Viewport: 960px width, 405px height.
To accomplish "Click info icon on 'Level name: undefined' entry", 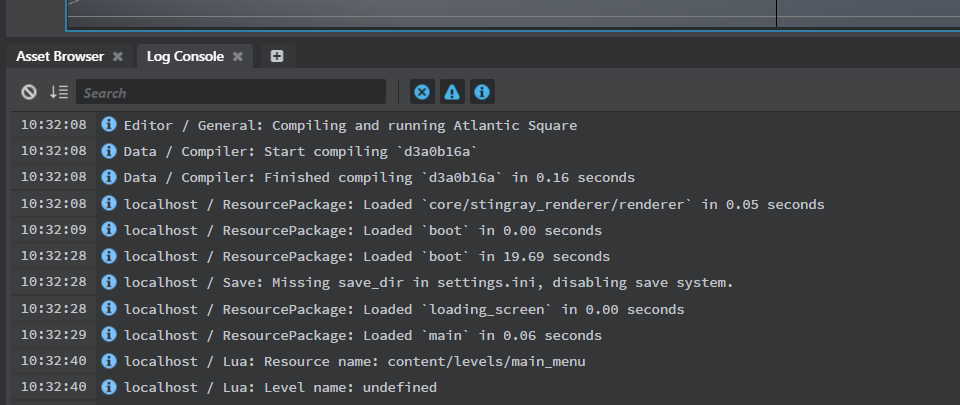I will point(109,387).
